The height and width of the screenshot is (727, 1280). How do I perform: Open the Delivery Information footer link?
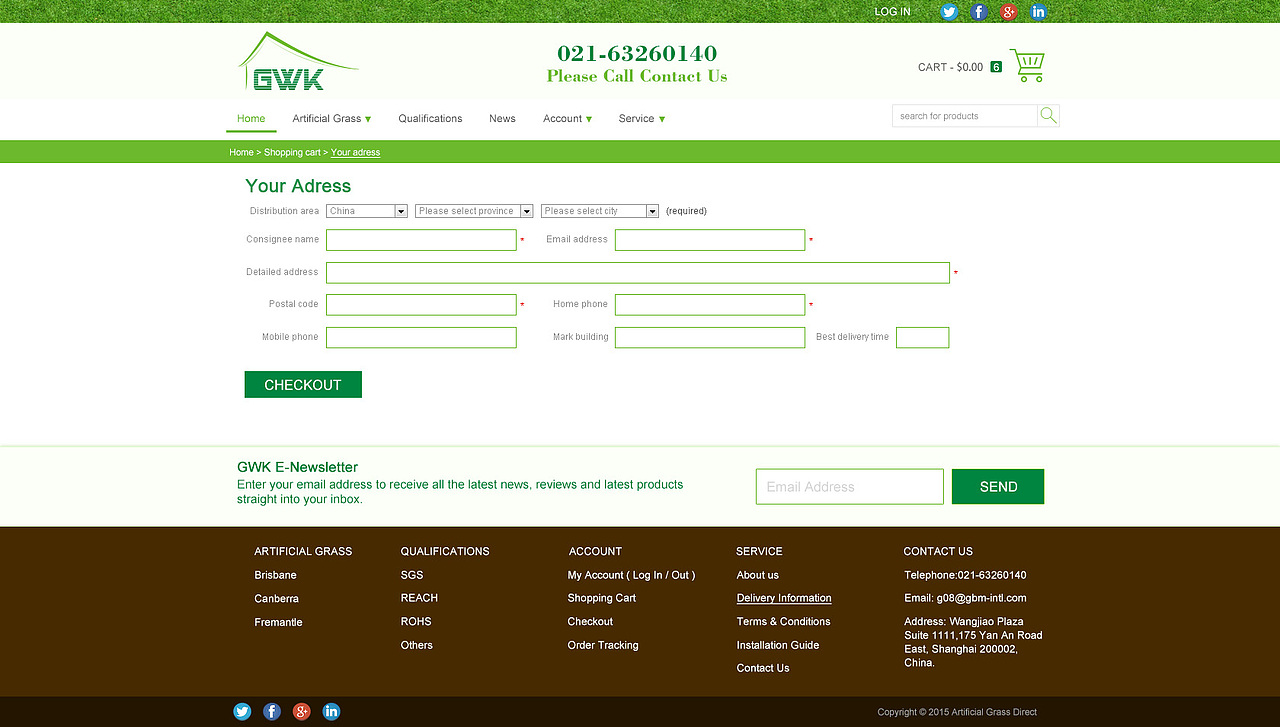click(784, 598)
